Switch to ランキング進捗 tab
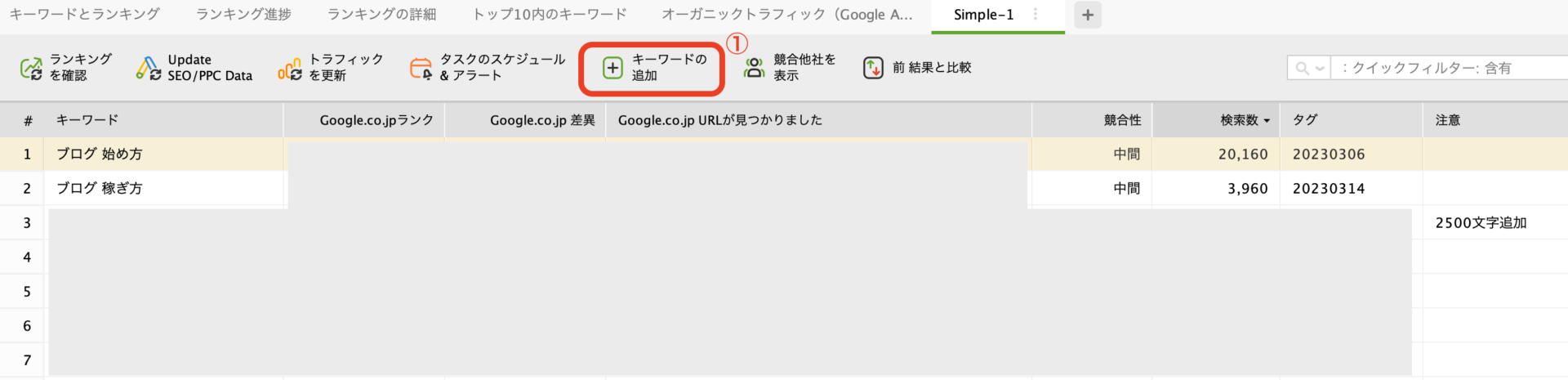 tap(243, 15)
